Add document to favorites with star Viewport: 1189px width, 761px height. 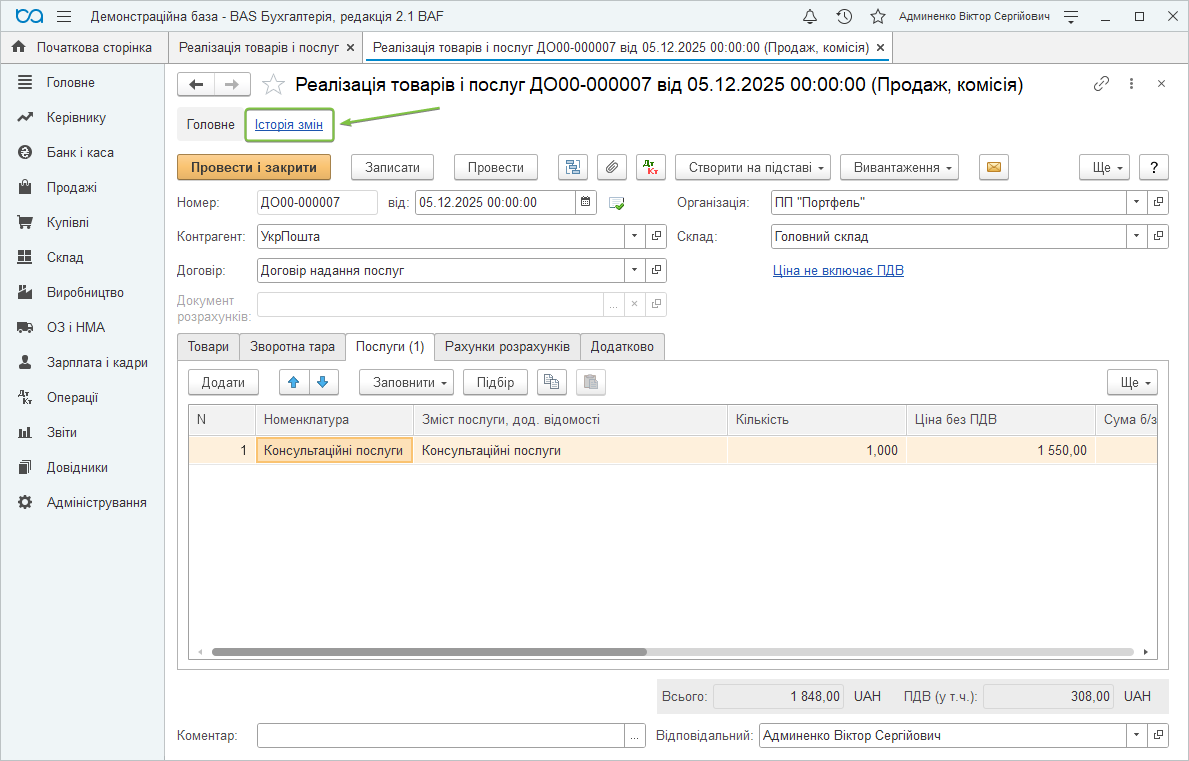pyautogui.click(x=273, y=85)
